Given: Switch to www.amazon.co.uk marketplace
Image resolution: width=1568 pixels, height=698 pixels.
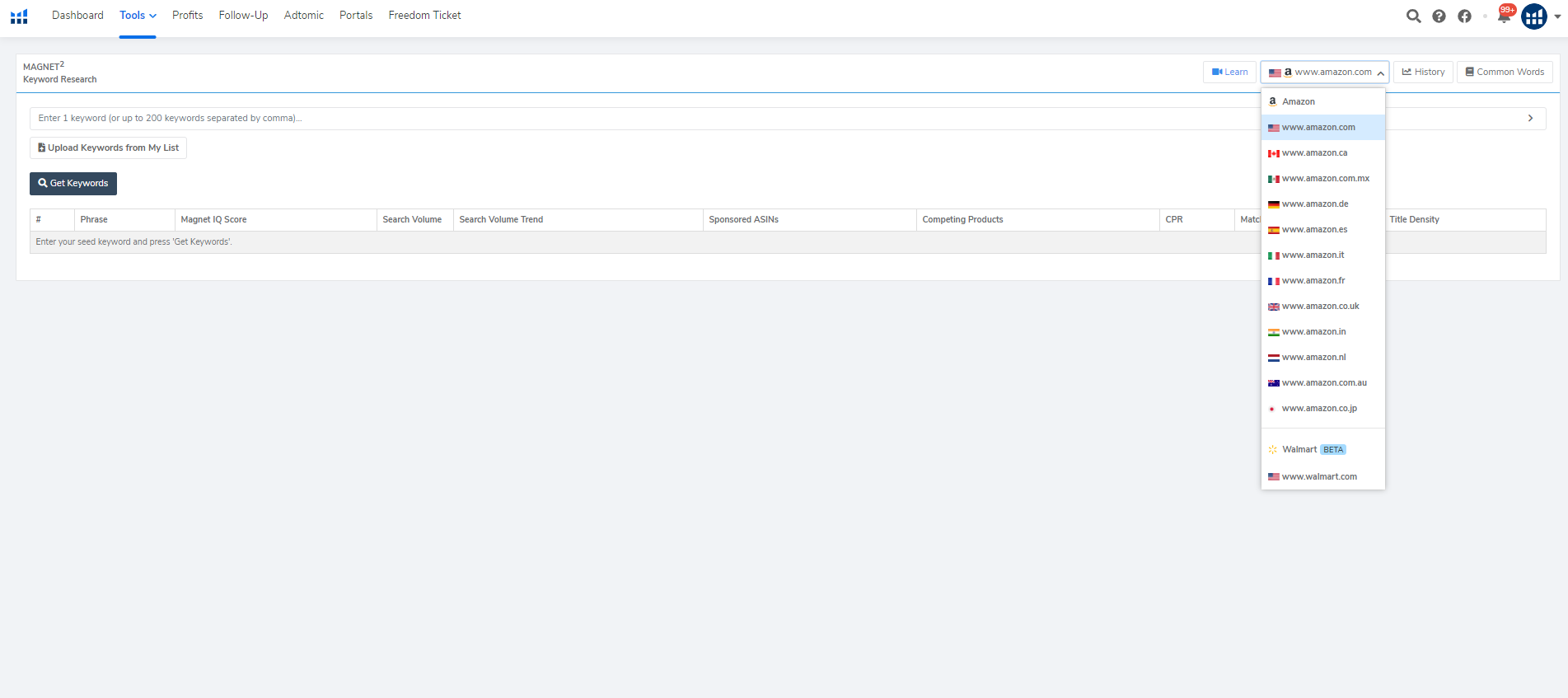Looking at the screenshot, I should click(x=1322, y=306).
